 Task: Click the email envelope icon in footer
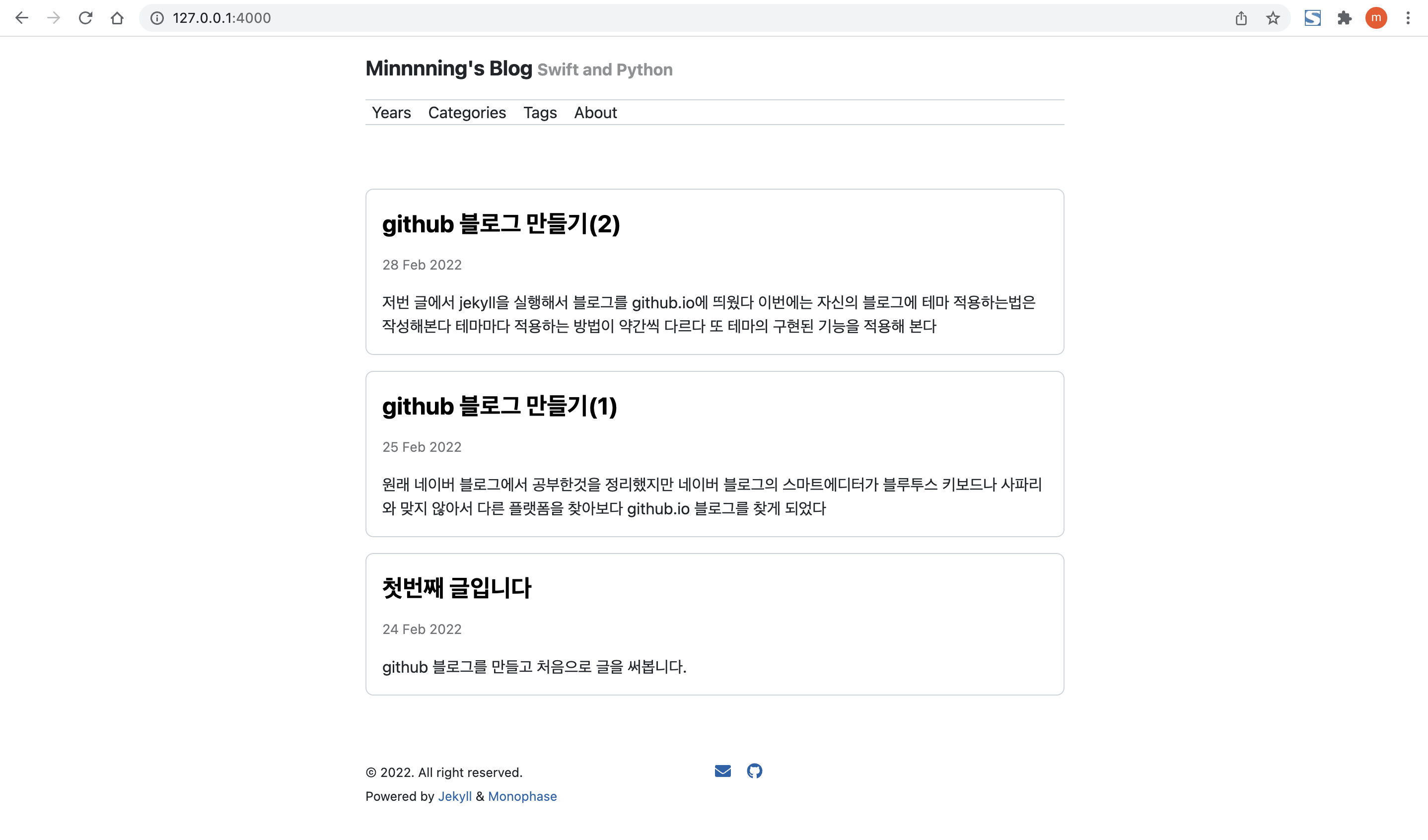click(722, 771)
